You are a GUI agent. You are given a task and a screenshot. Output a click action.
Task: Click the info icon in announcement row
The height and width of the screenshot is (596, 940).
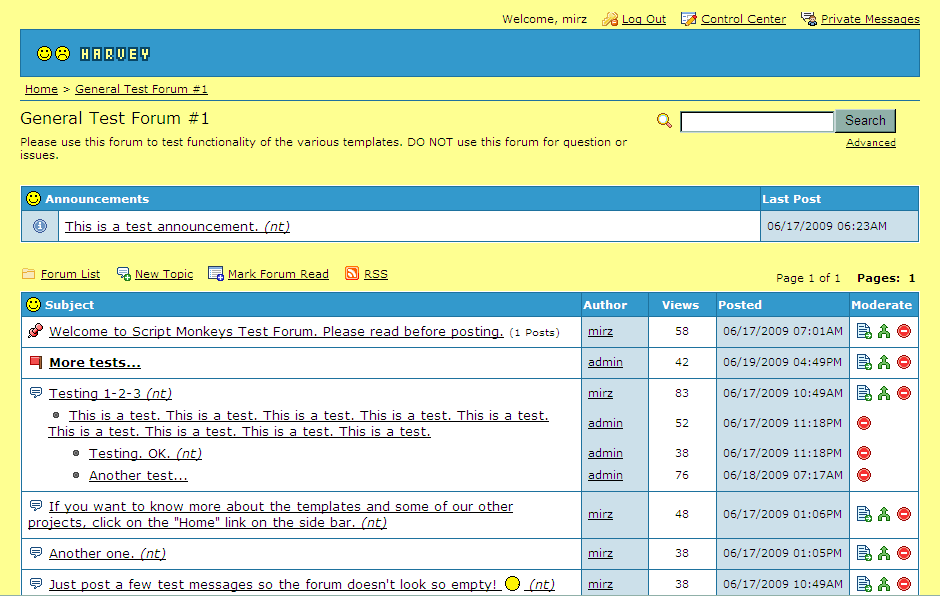click(40, 226)
